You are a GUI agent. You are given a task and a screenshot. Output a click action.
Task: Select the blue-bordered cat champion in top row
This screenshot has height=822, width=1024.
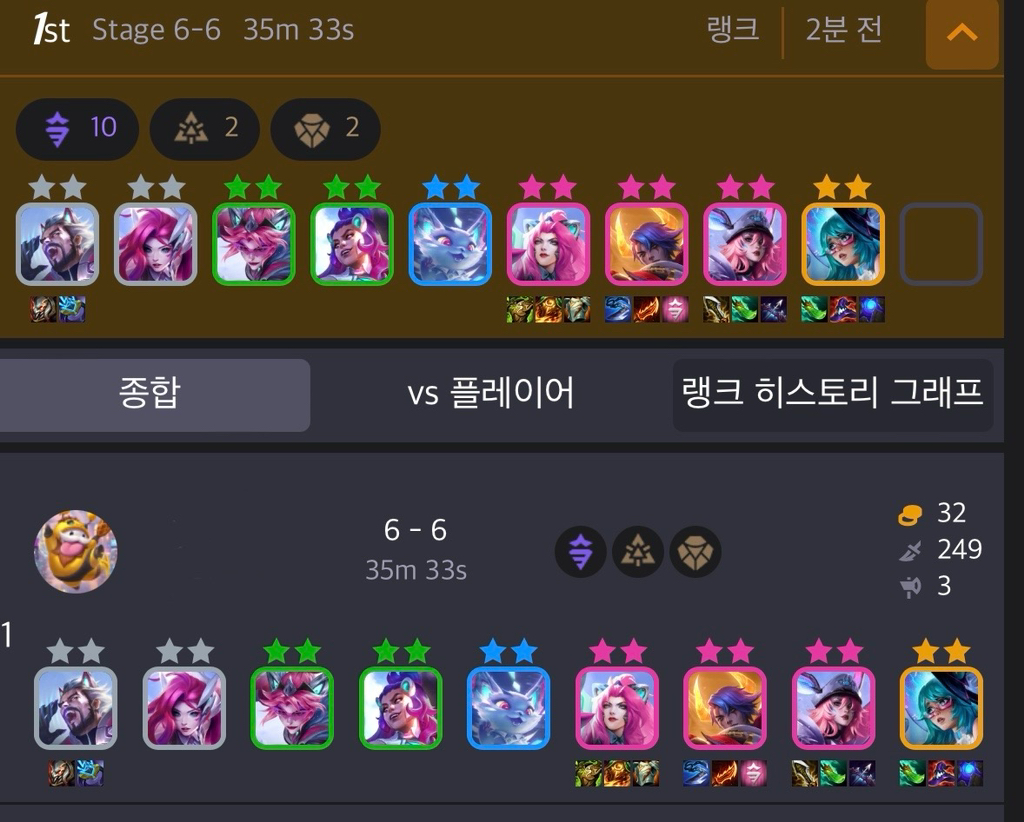[450, 244]
